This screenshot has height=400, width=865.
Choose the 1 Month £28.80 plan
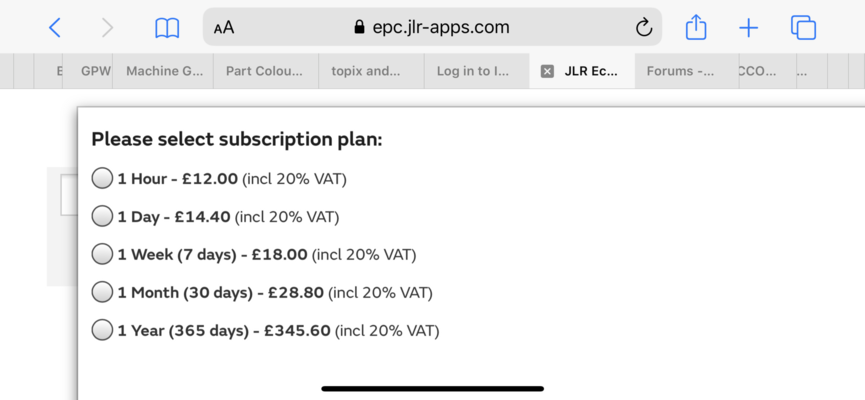(102, 292)
